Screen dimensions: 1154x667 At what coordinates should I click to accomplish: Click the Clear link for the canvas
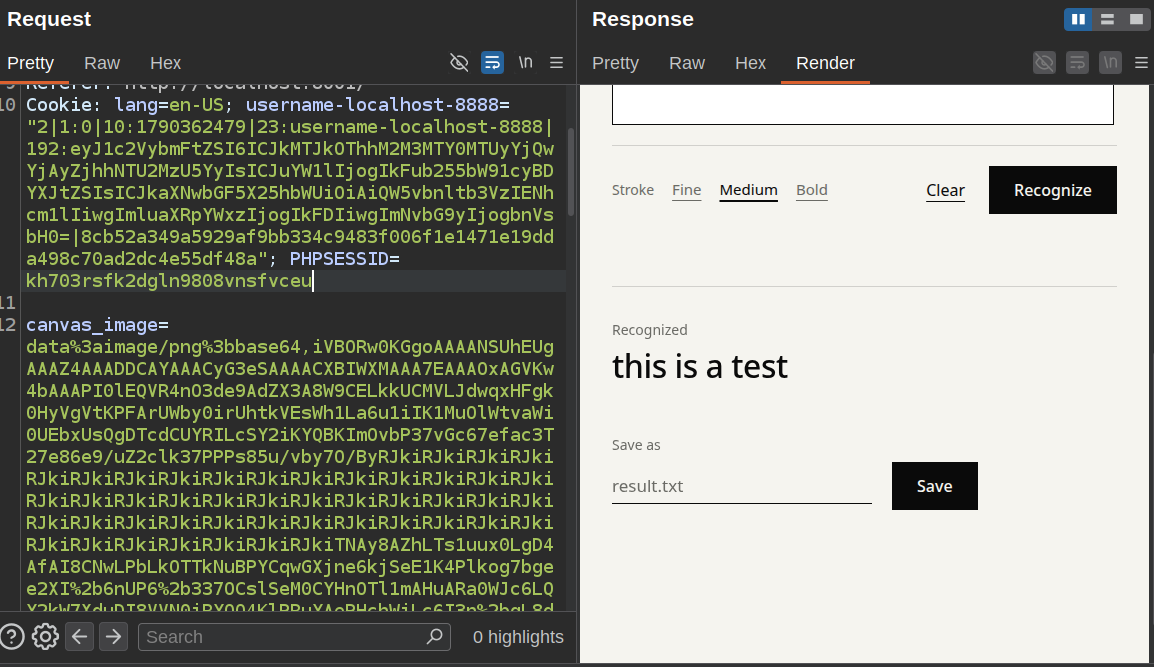point(946,191)
